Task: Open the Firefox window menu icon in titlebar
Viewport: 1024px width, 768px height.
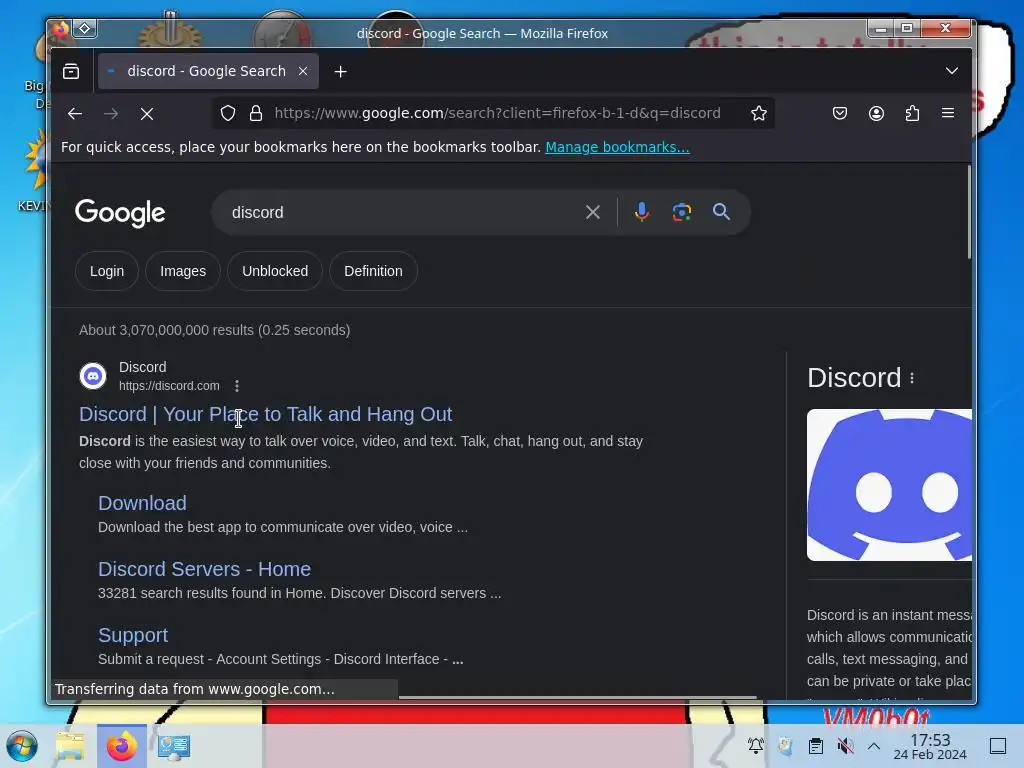Action: 61,29
